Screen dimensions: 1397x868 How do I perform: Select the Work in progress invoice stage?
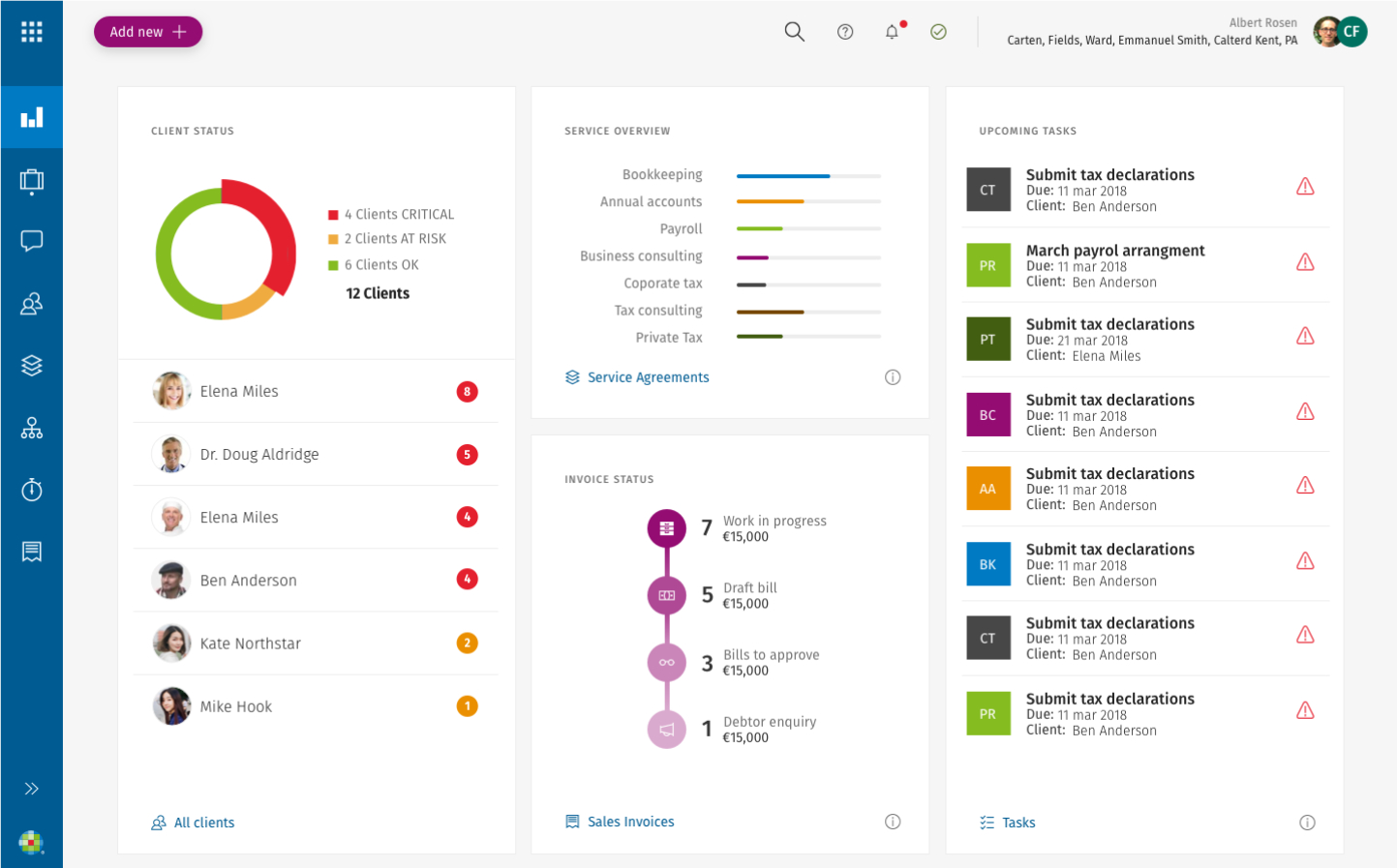(x=667, y=528)
